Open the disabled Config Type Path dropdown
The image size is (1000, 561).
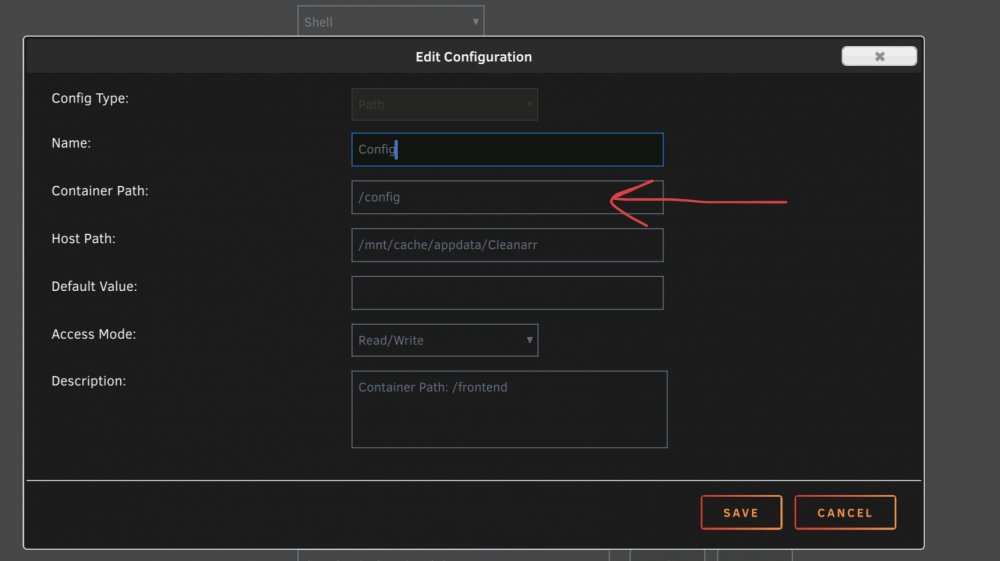coord(445,105)
